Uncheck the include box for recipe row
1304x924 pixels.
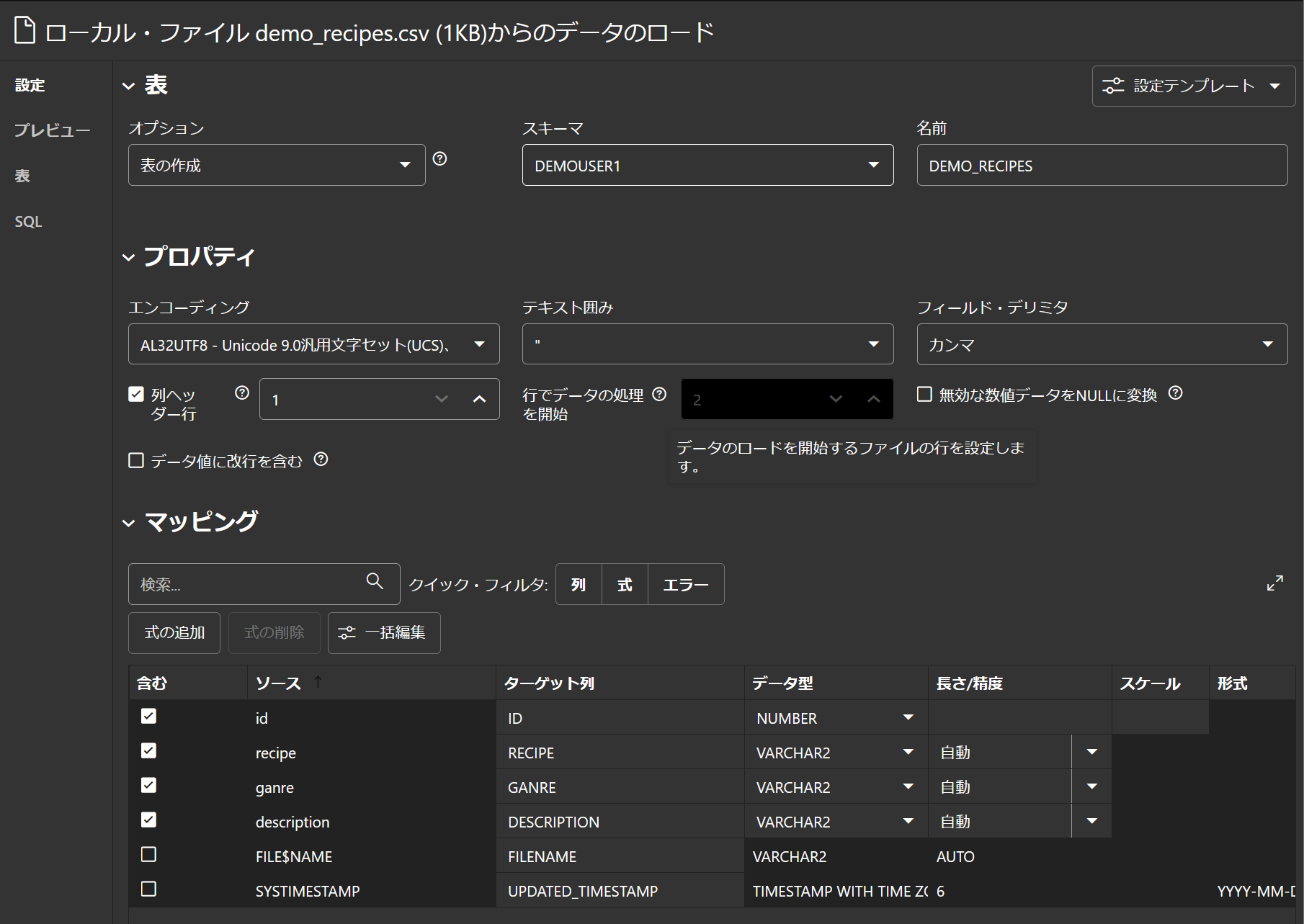tap(148, 750)
